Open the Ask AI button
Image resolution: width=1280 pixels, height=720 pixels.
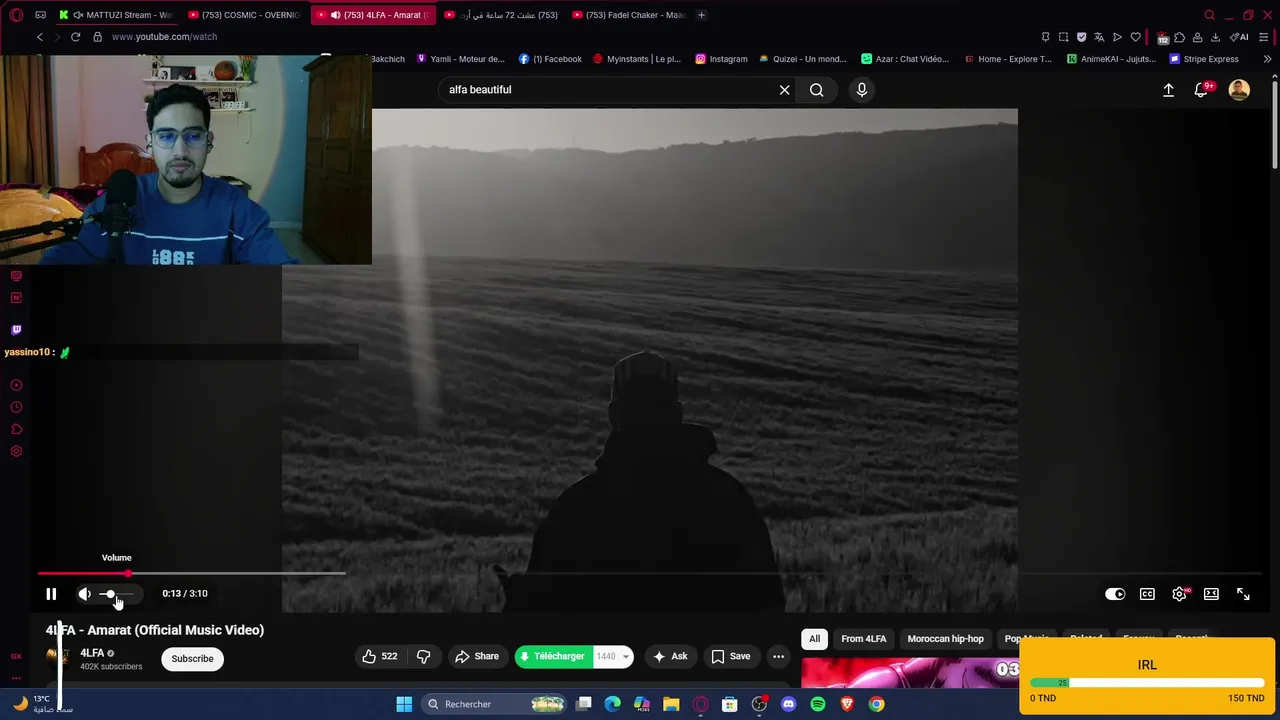[670, 656]
